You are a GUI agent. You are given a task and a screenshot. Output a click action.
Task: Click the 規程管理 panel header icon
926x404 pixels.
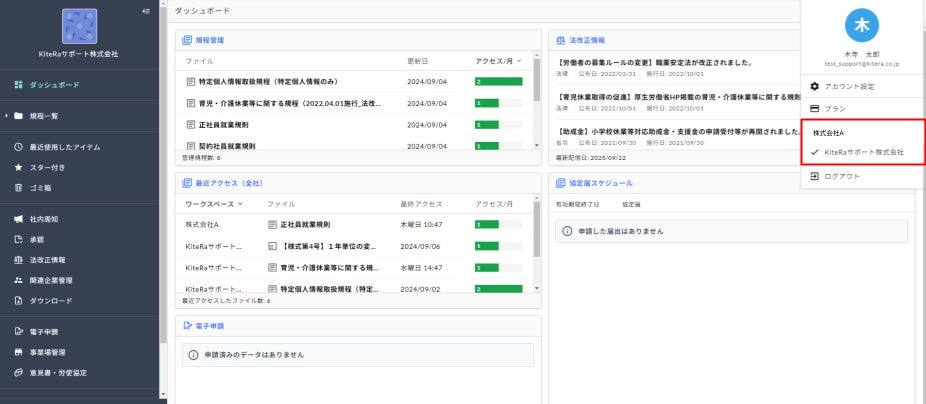tap(187, 40)
